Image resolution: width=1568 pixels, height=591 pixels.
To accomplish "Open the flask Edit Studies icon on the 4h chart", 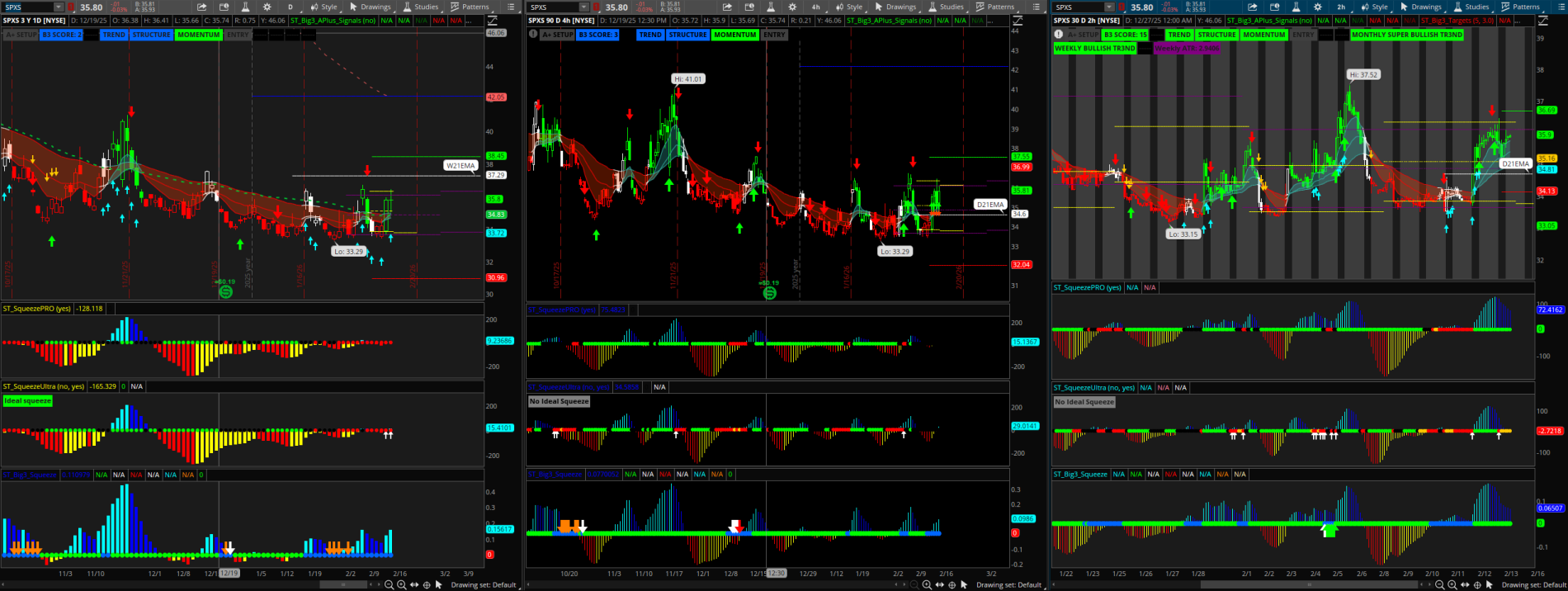I will point(771,7).
